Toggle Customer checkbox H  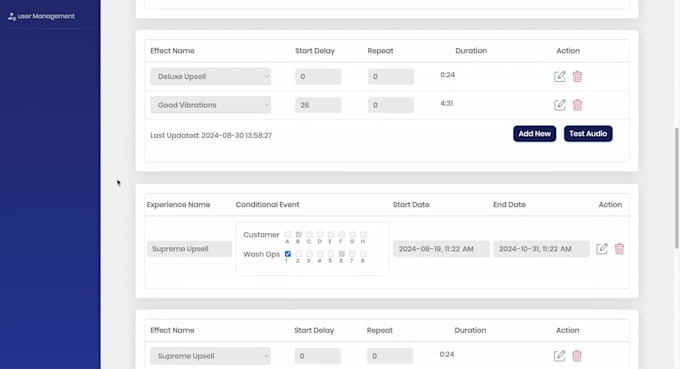tap(363, 235)
